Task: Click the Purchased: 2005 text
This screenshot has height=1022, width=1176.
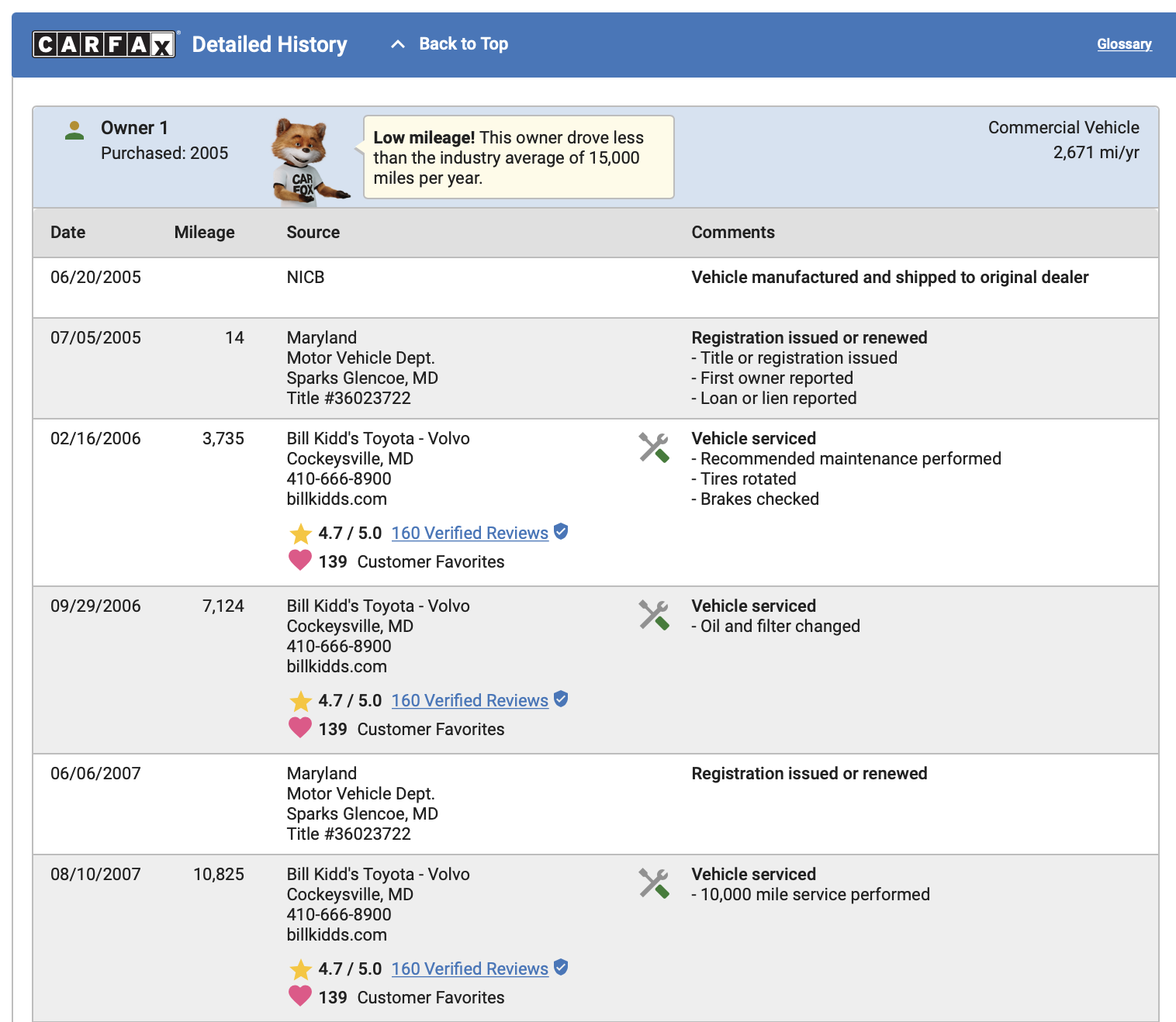Action: [164, 154]
